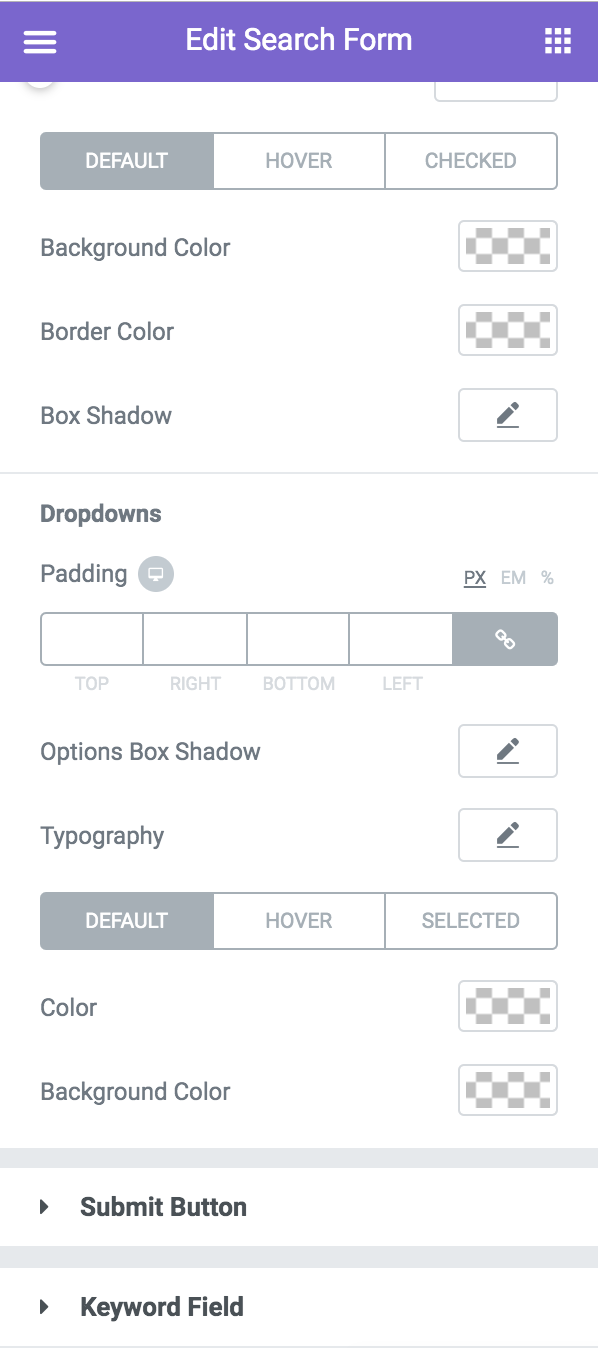Click the TOP padding input field
The width and height of the screenshot is (598, 1348).
[x=92, y=639]
